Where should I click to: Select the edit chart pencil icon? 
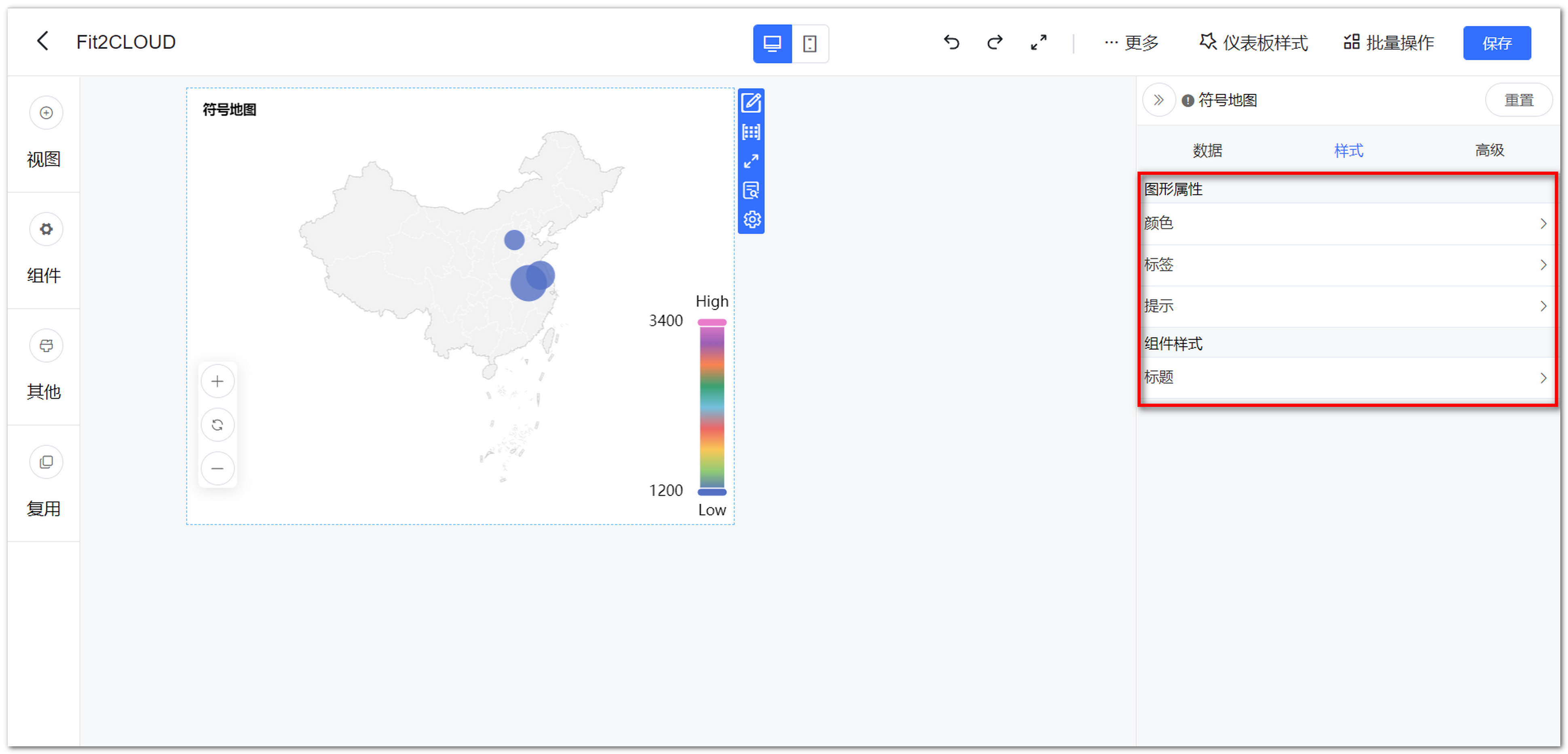[752, 103]
